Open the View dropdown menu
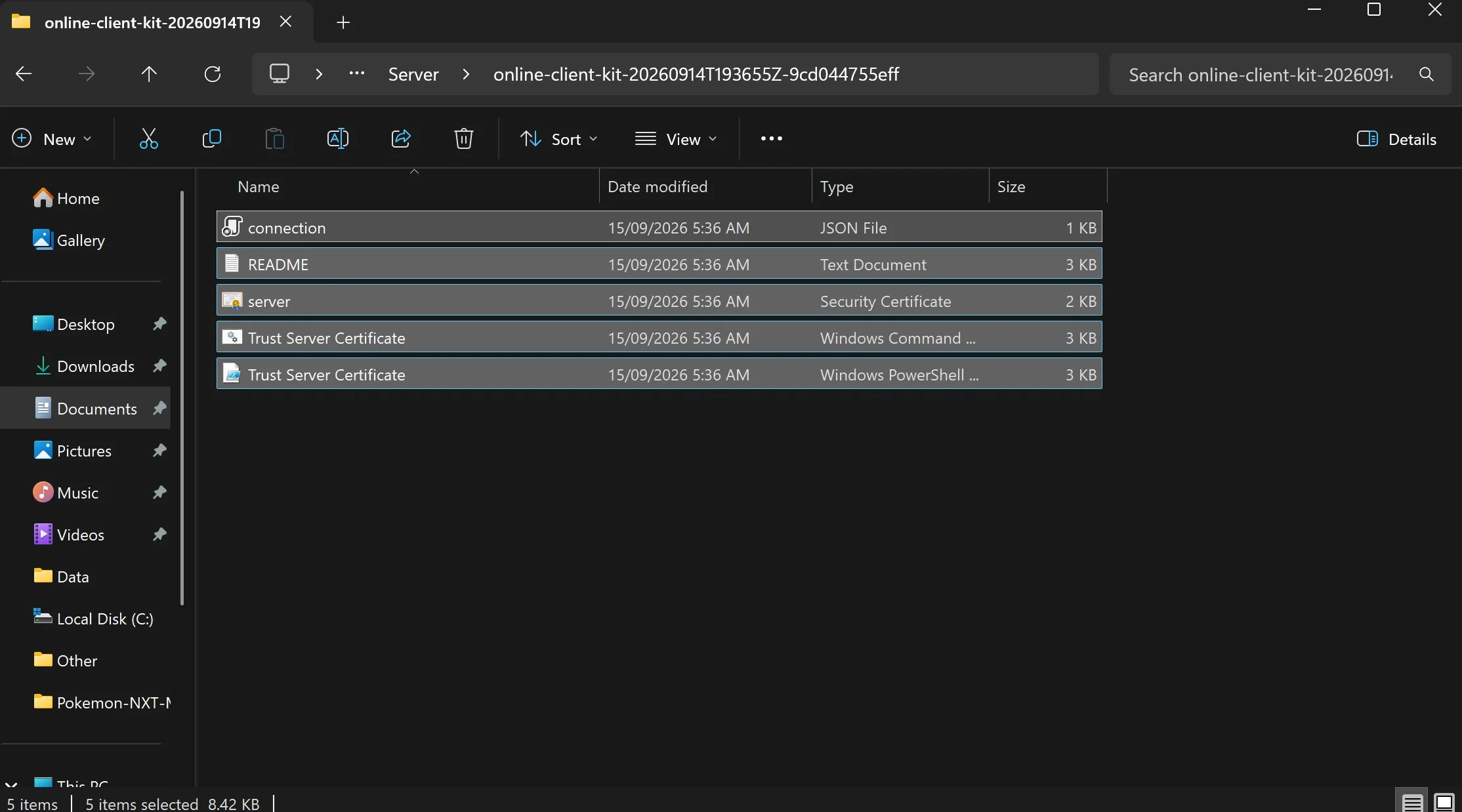This screenshot has width=1462, height=812. click(676, 139)
